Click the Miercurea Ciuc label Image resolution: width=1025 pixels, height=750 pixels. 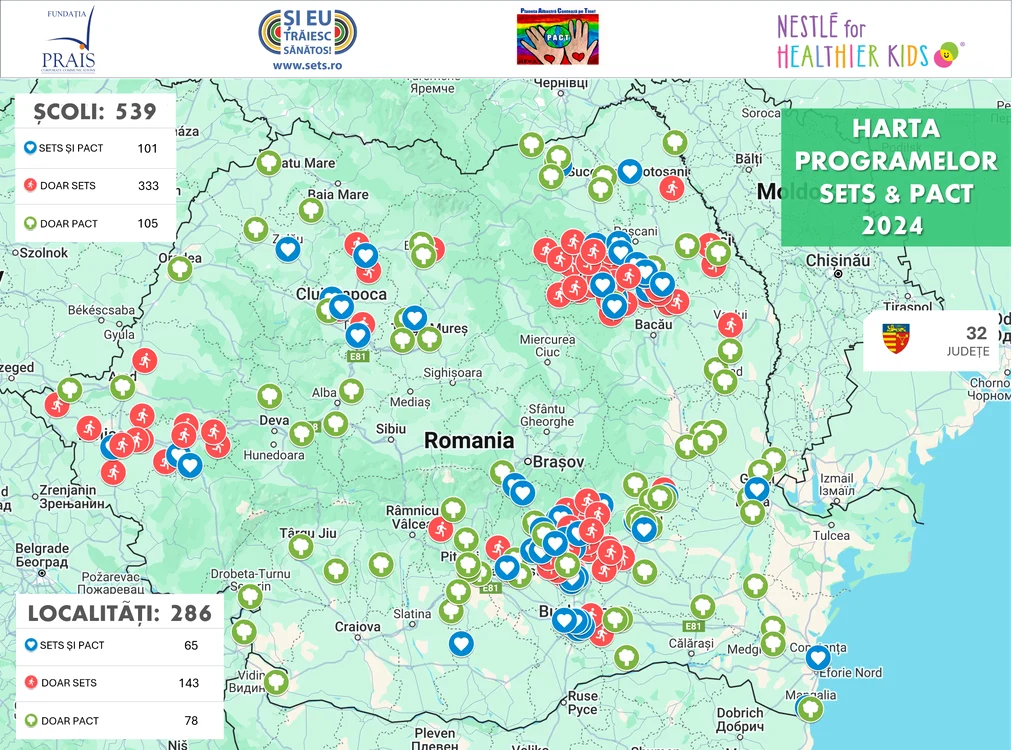pos(548,345)
